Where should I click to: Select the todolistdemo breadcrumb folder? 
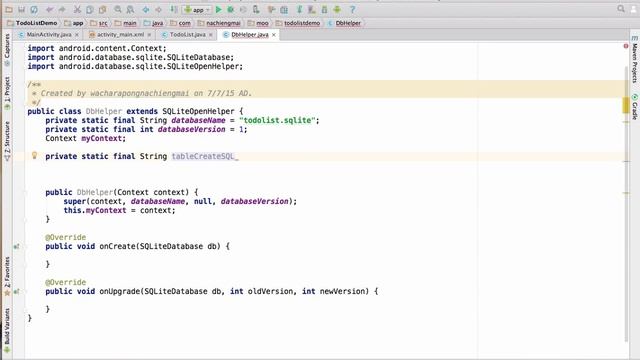click(x=298, y=23)
